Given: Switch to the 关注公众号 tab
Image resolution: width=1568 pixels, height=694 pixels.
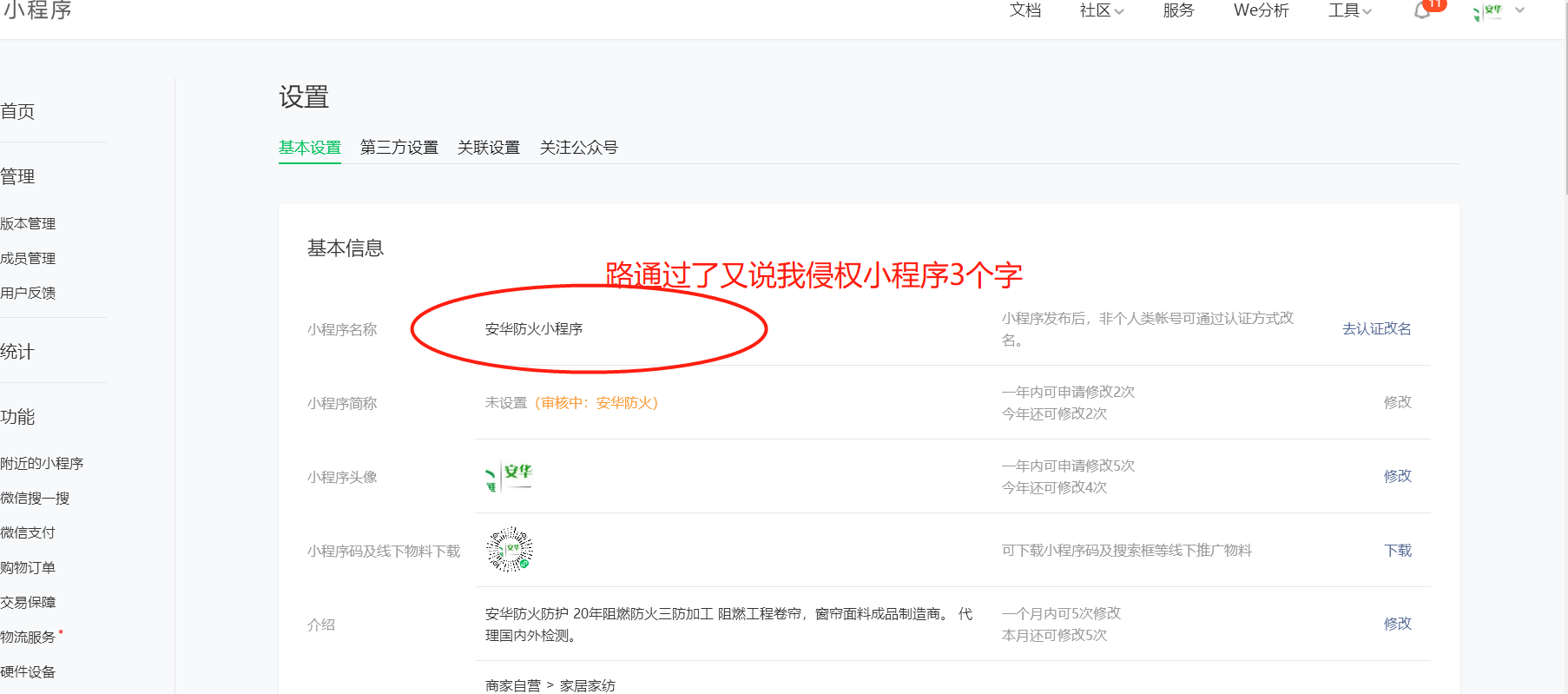Looking at the screenshot, I should click(x=579, y=148).
